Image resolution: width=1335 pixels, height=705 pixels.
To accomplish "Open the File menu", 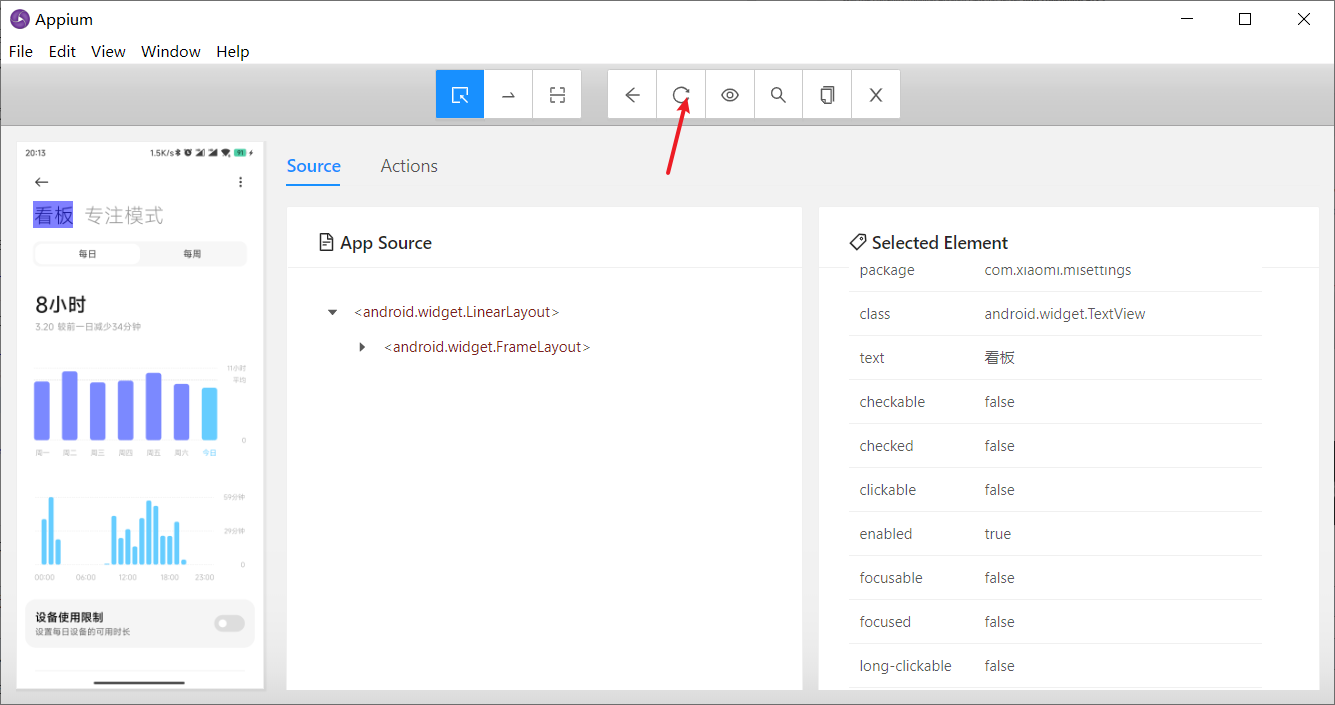I will [x=21, y=51].
